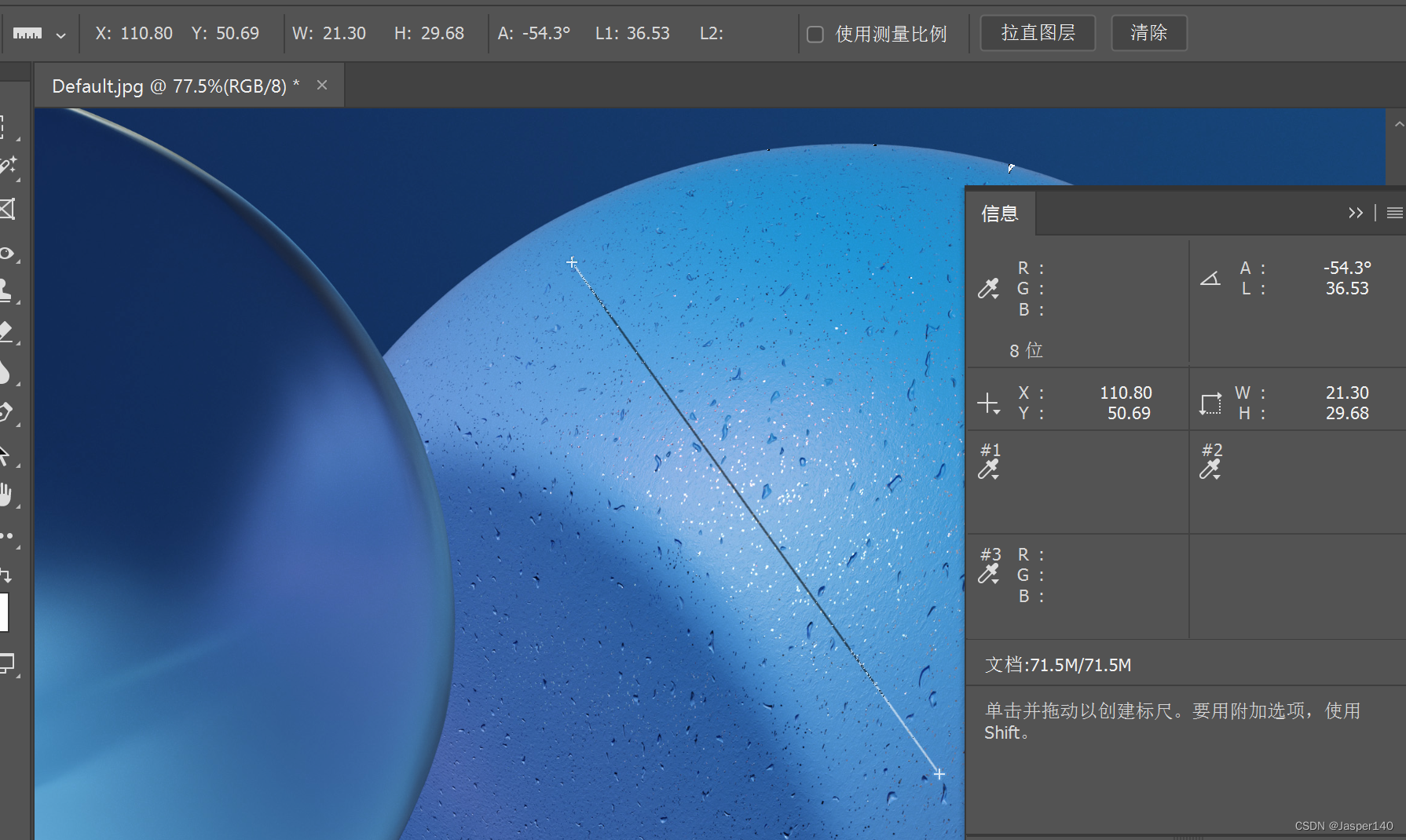Open the #2 color sampler eyedropper options
Viewport: 1406px width, 840px height.
[x=1210, y=469]
